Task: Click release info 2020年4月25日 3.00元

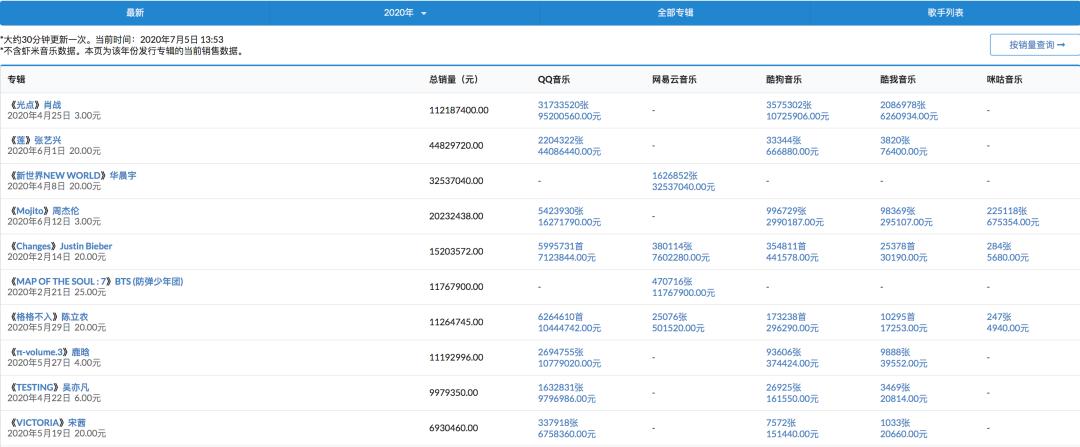Action: (x=54, y=116)
